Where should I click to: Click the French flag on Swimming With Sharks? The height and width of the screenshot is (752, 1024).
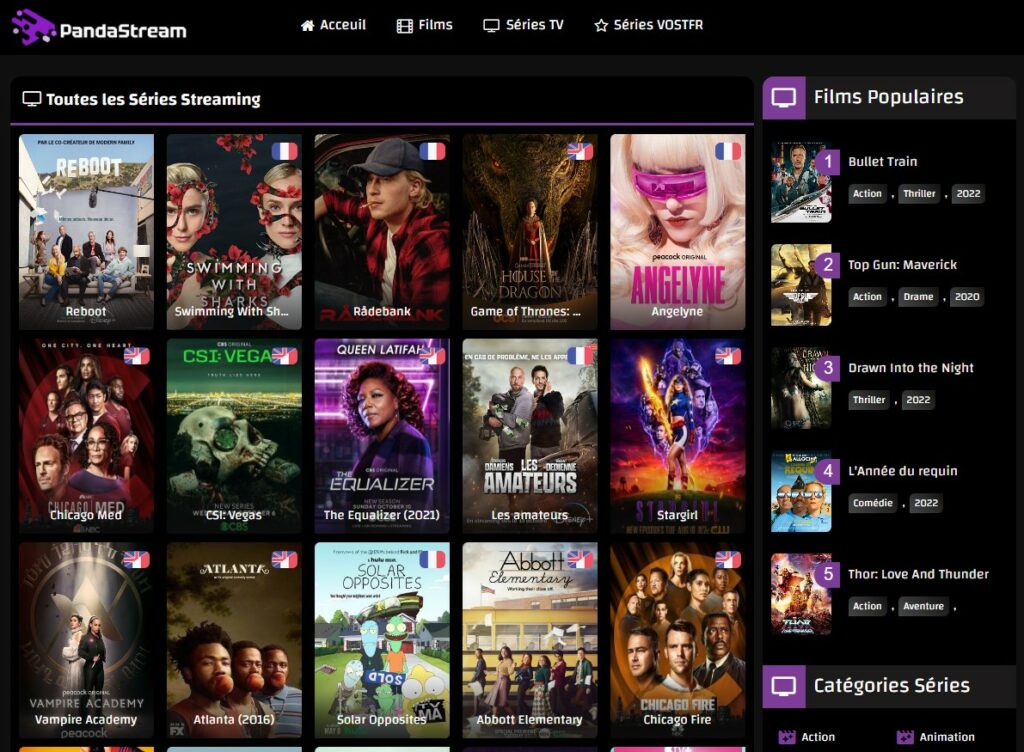click(285, 151)
